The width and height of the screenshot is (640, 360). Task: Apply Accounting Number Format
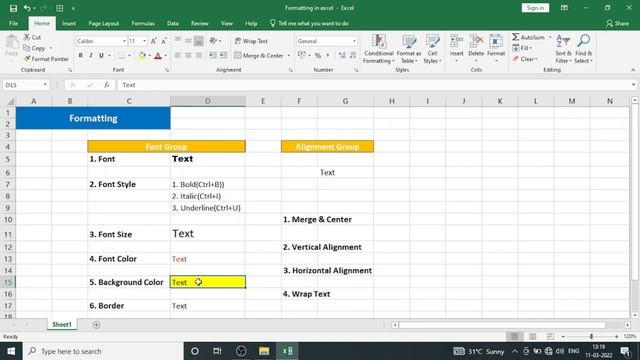click(302, 56)
